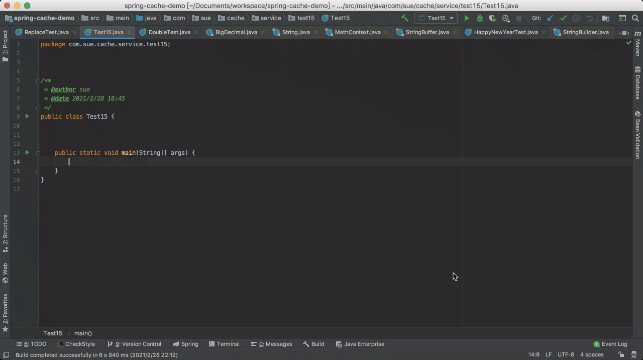Switch to the BigDecimal.java tab

click(232, 32)
